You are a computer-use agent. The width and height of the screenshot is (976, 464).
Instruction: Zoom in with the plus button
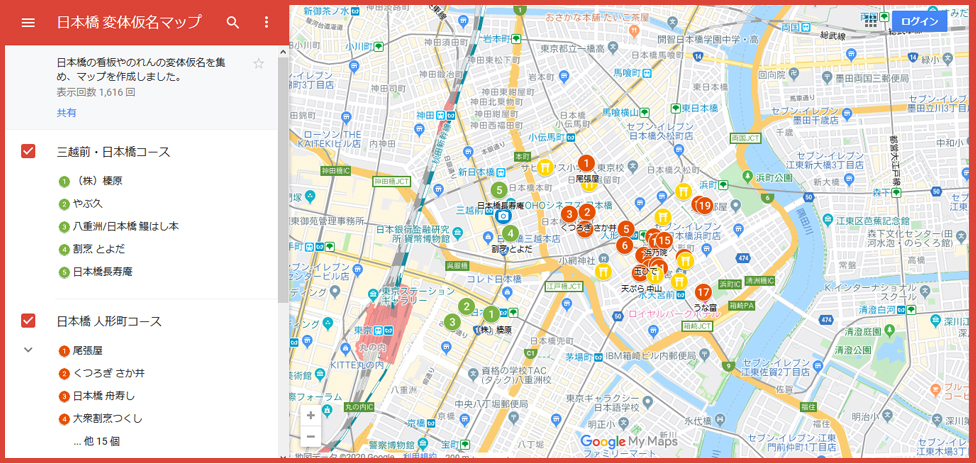[x=311, y=415]
